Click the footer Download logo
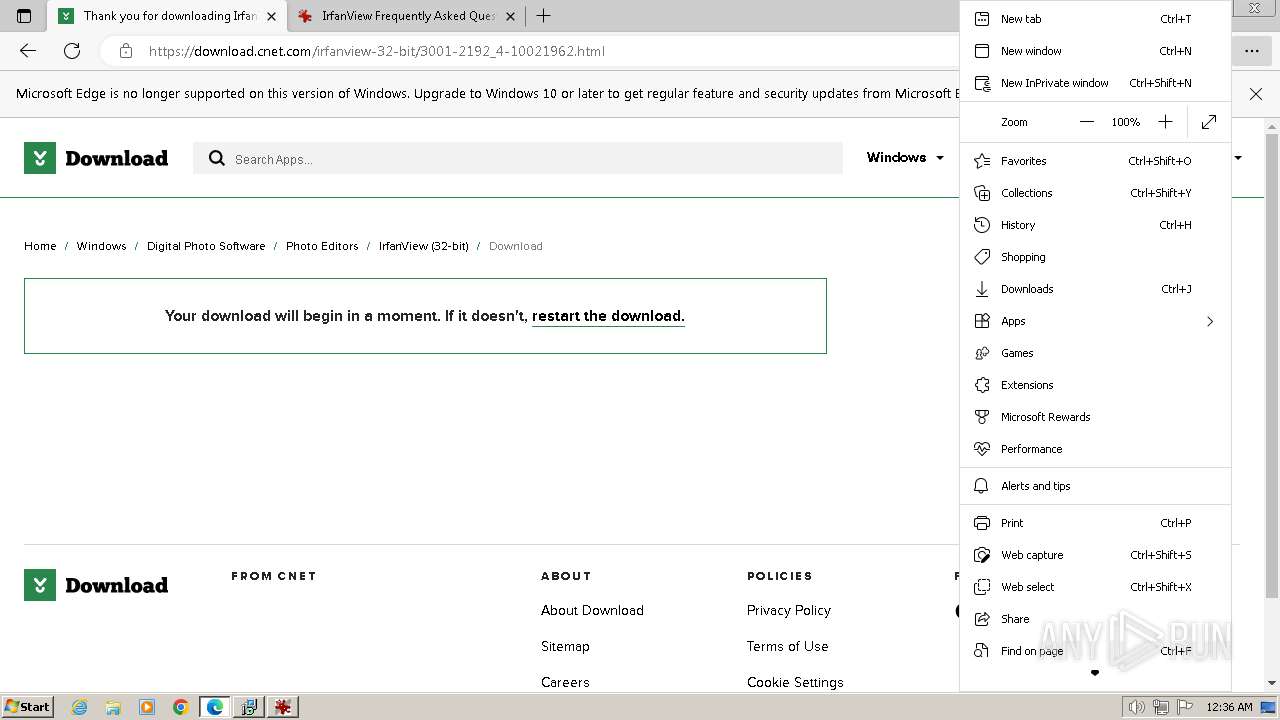Viewport: 1280px width, 720px height. point(96,585)
